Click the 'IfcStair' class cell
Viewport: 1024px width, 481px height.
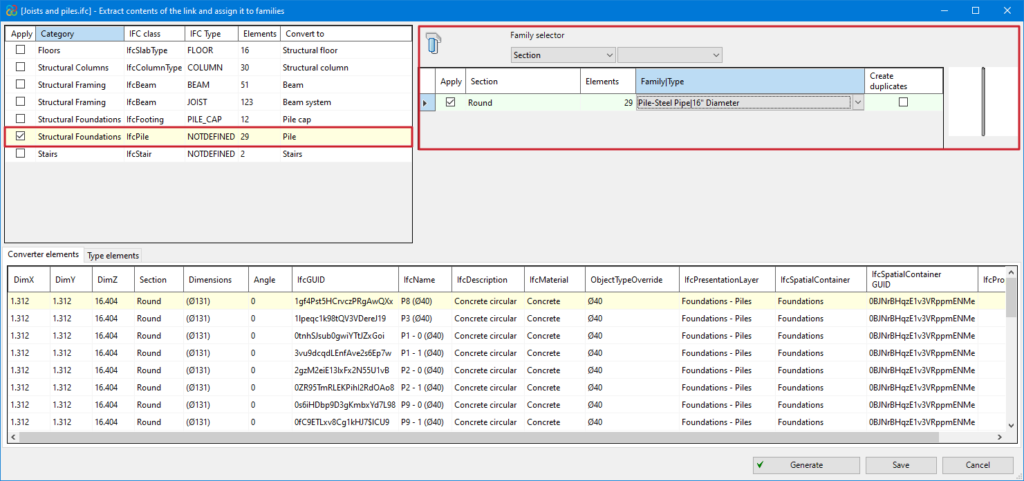tap(155, 154)
